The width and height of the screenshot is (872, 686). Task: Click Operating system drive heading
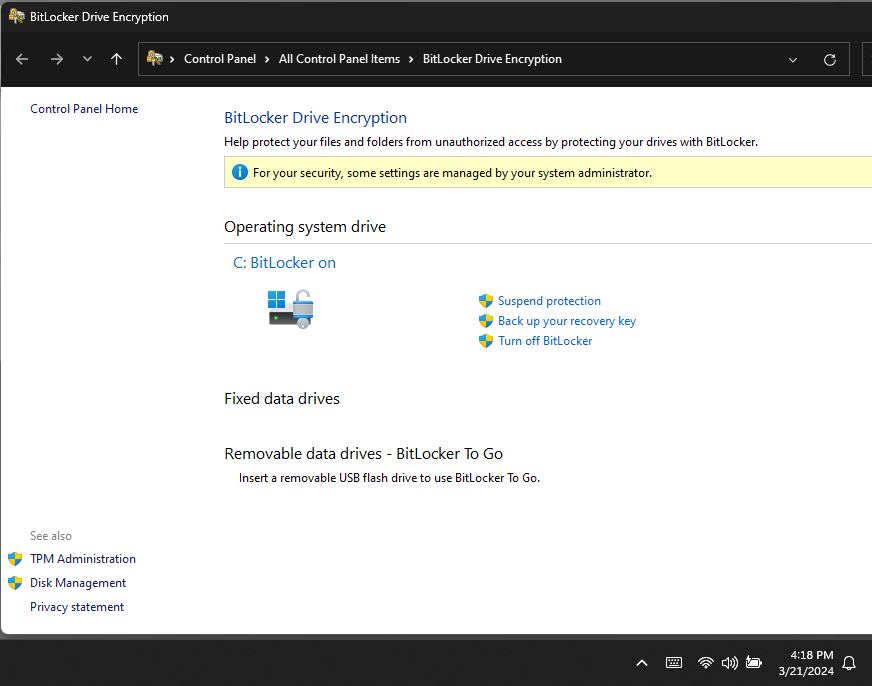pyautogui.click(x=305, y=227)
